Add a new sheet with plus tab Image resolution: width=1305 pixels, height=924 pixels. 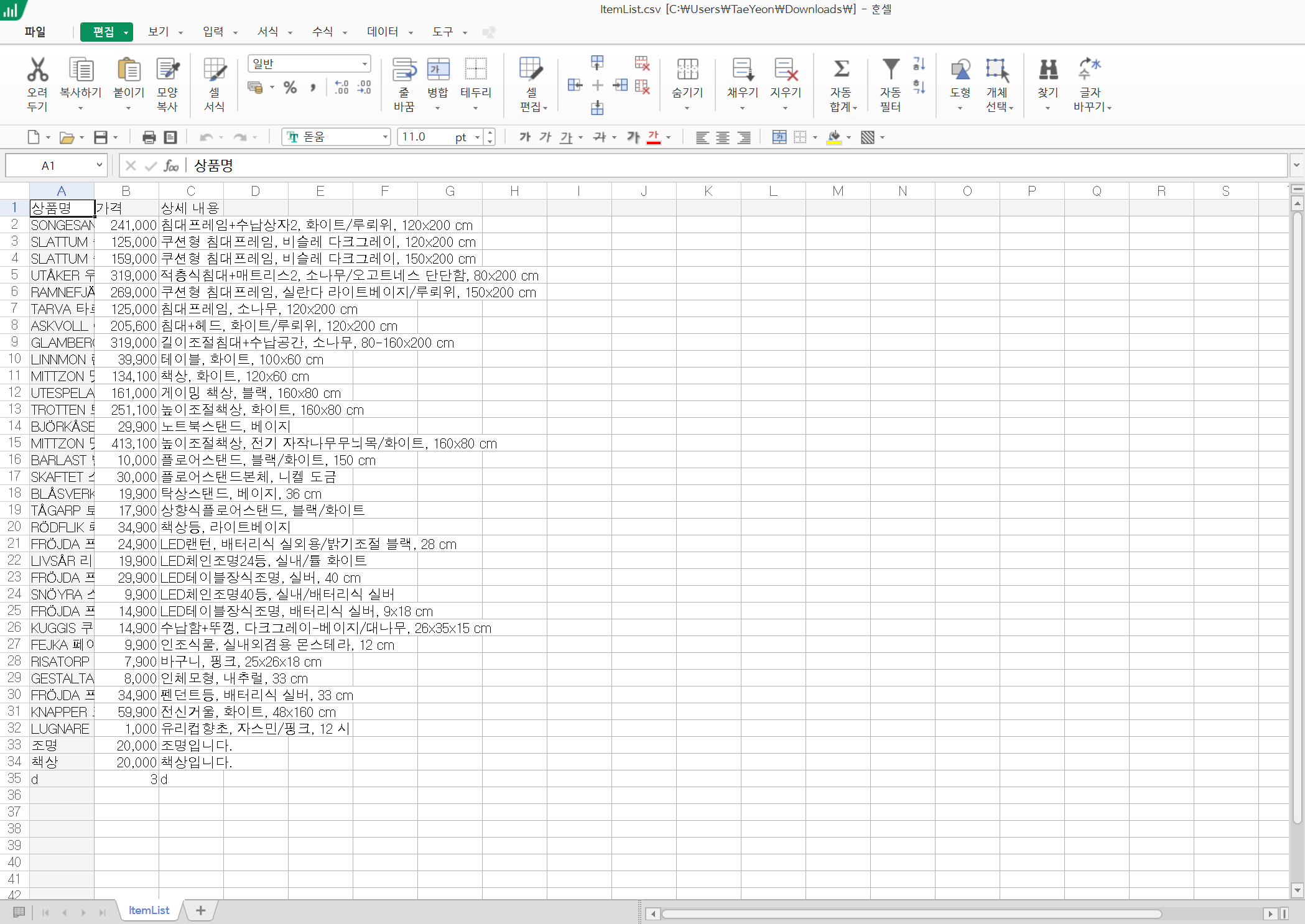tap(200, 910)
